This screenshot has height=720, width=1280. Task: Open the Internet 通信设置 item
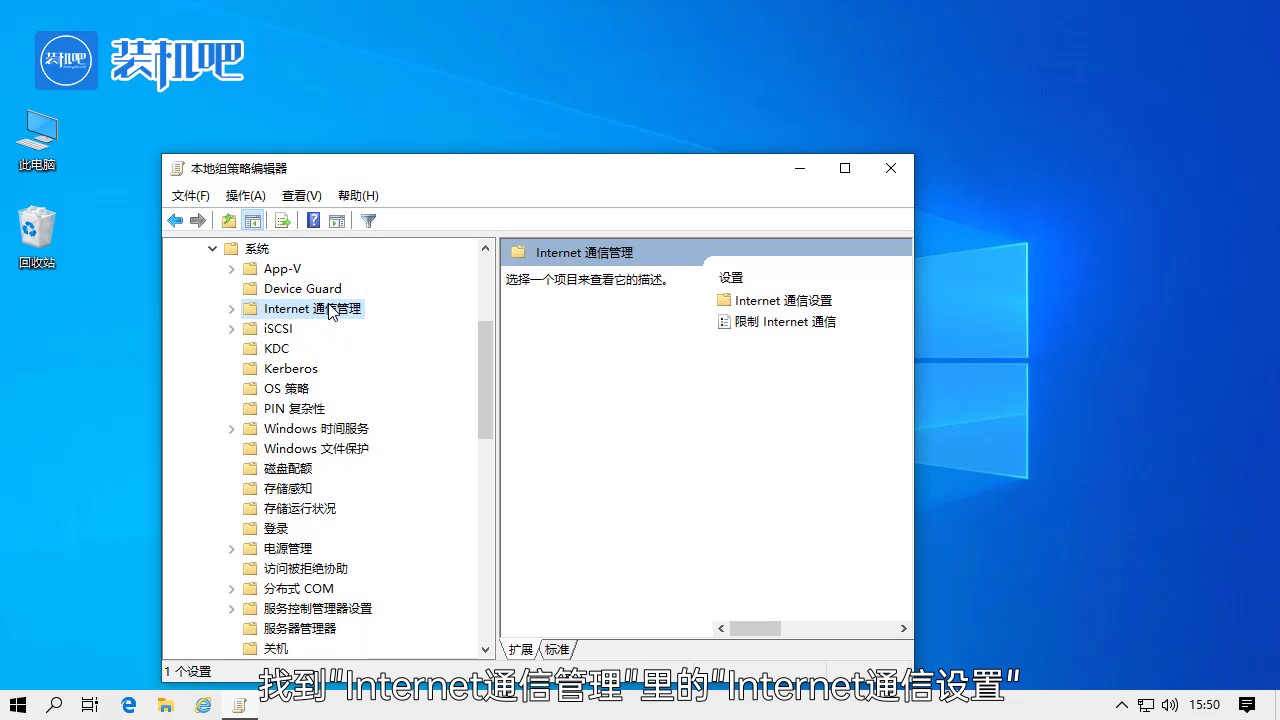click(x=784, y=300)
